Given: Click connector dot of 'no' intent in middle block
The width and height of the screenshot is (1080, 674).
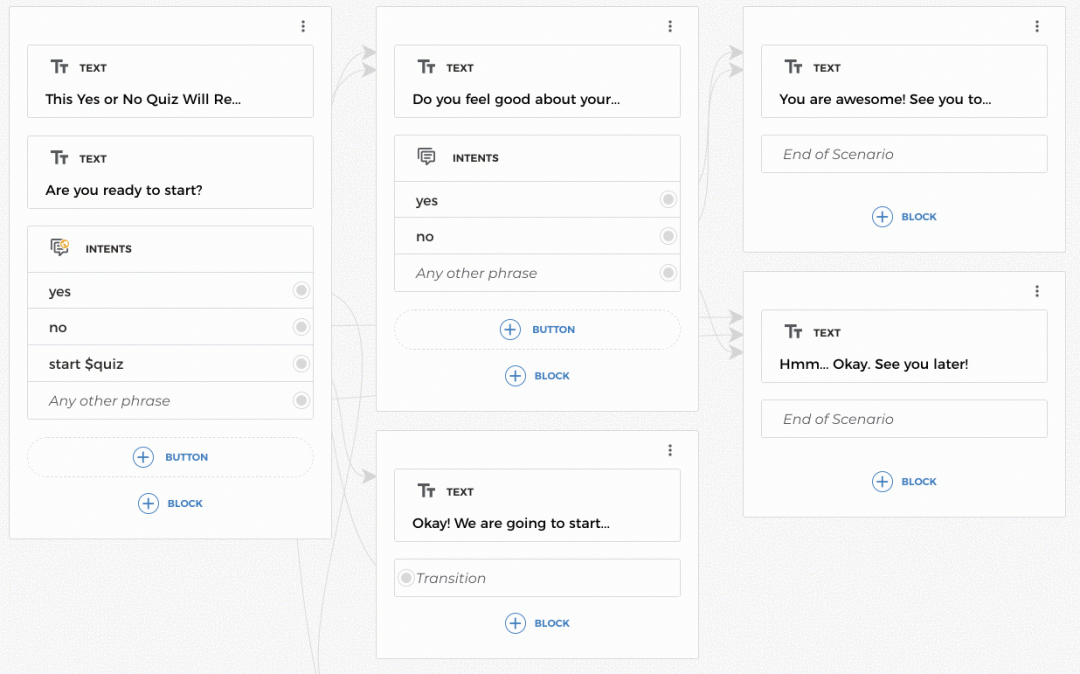Looking at the screenshot, I should (x=668, y=237).
